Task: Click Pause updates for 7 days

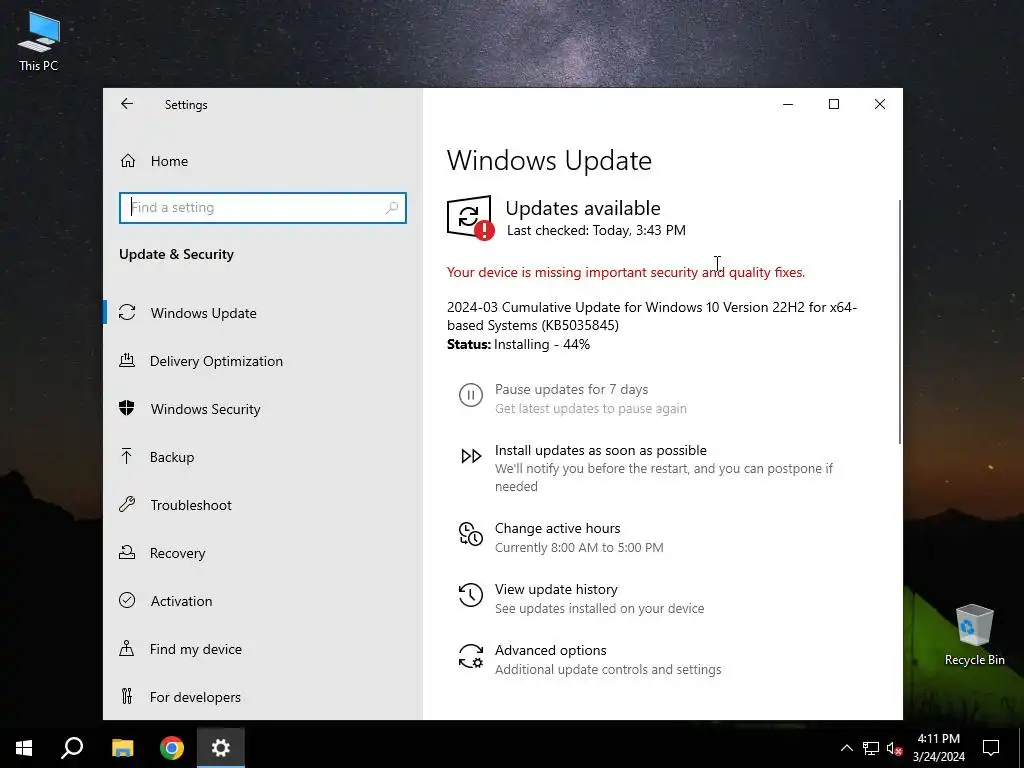Action: [x=571, y=389]
